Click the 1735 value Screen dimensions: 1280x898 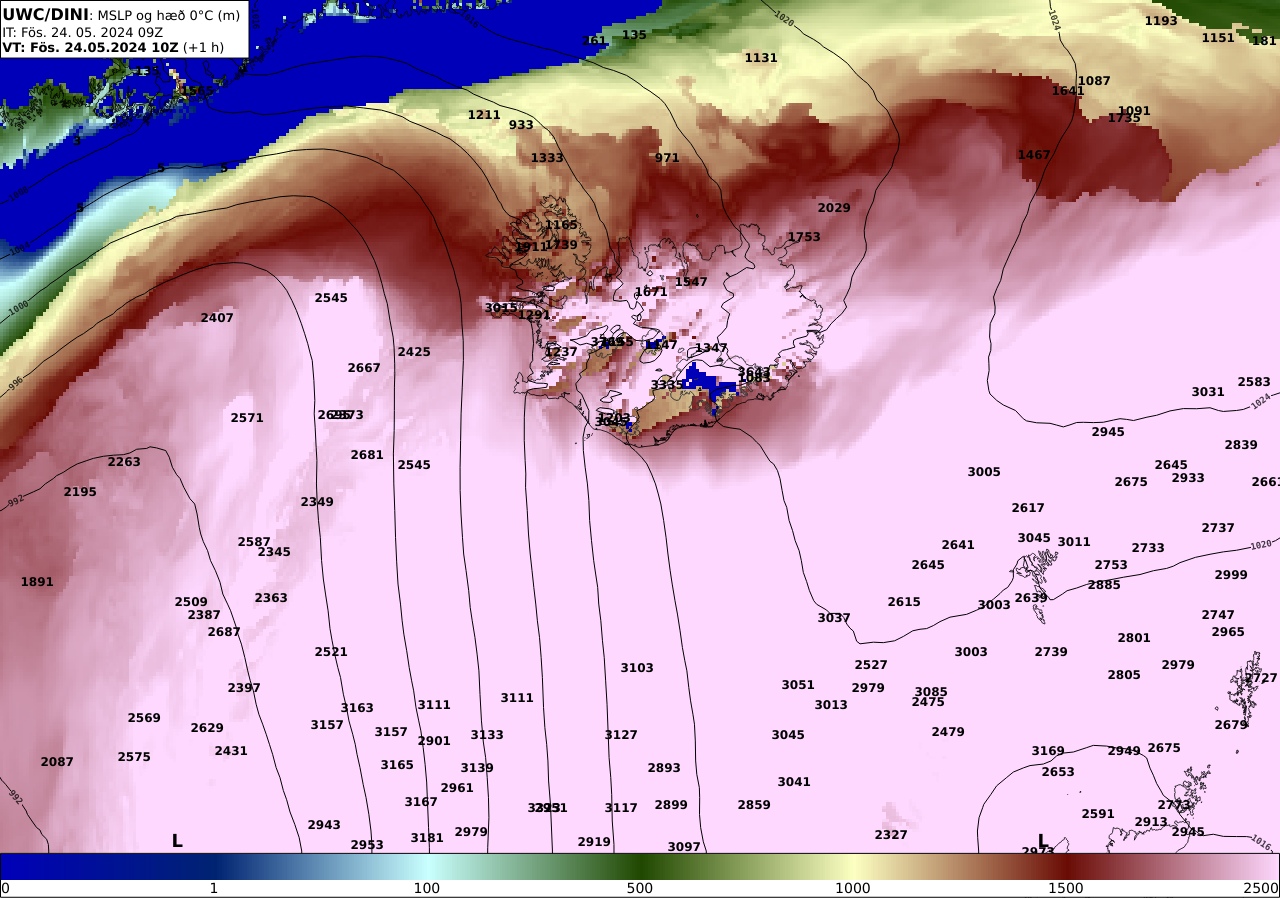(x=1124, y=118)
